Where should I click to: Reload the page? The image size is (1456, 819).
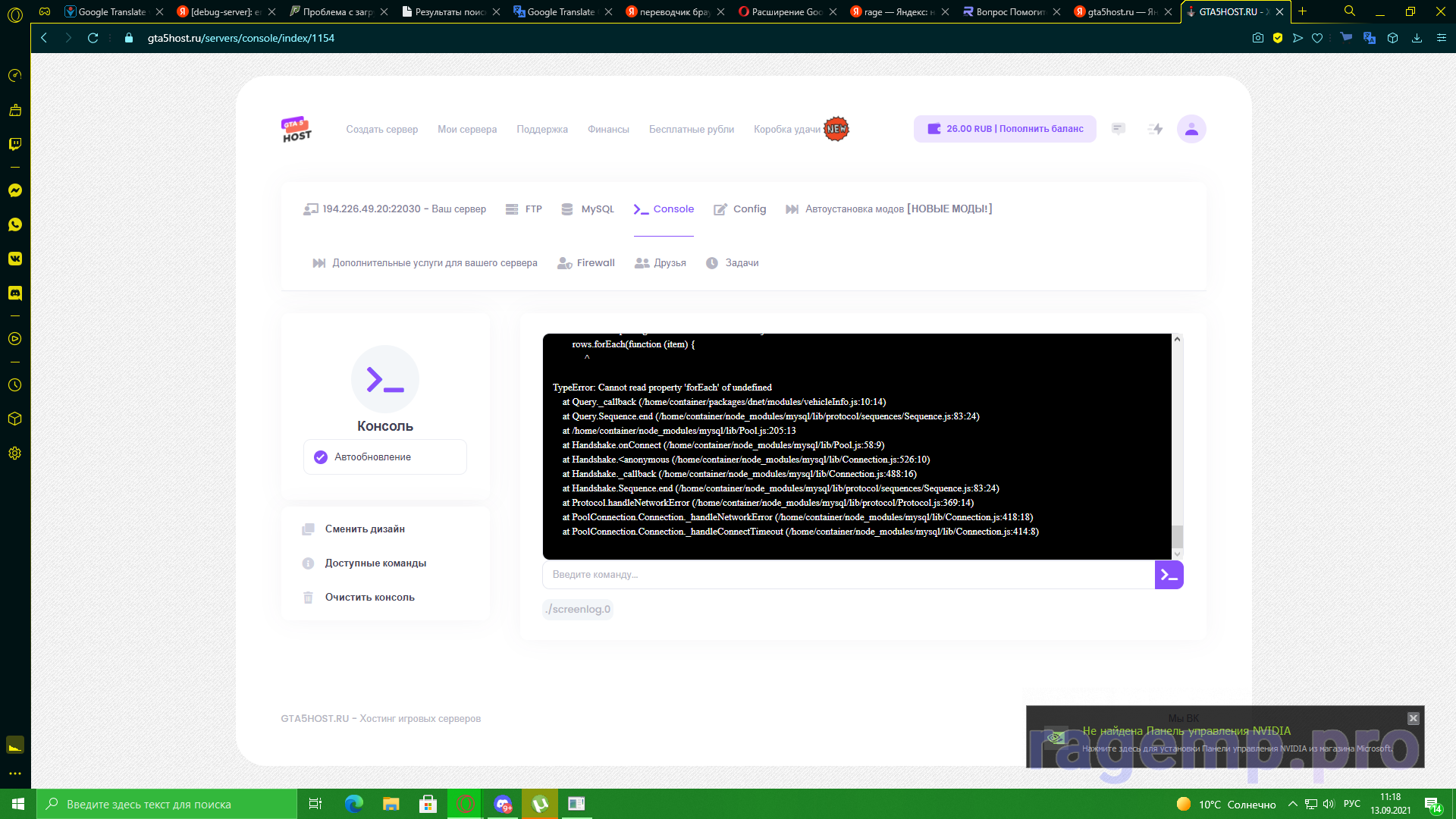pos(93,38)
